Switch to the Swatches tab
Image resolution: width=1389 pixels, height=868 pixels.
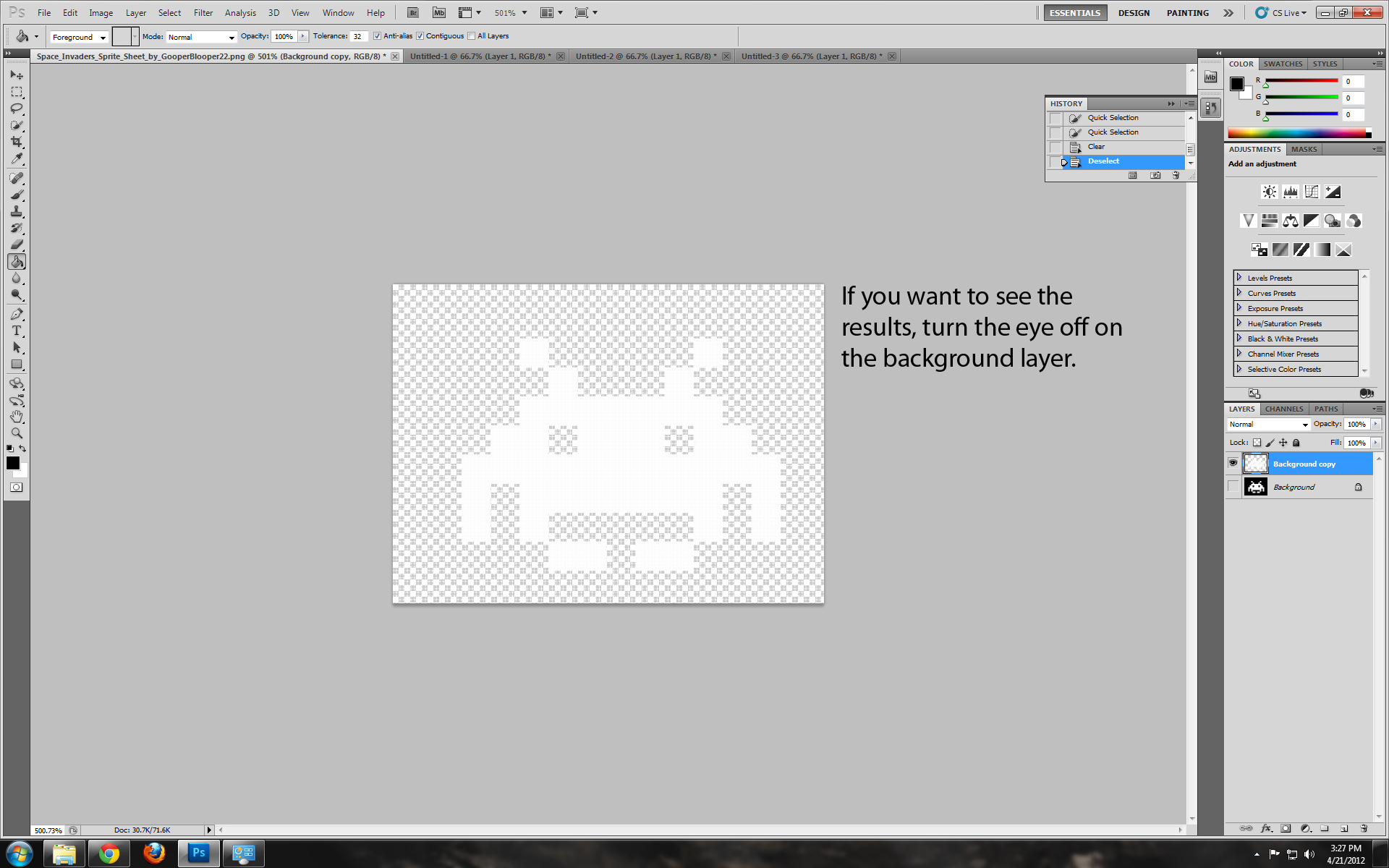[x=1283, y=64]
